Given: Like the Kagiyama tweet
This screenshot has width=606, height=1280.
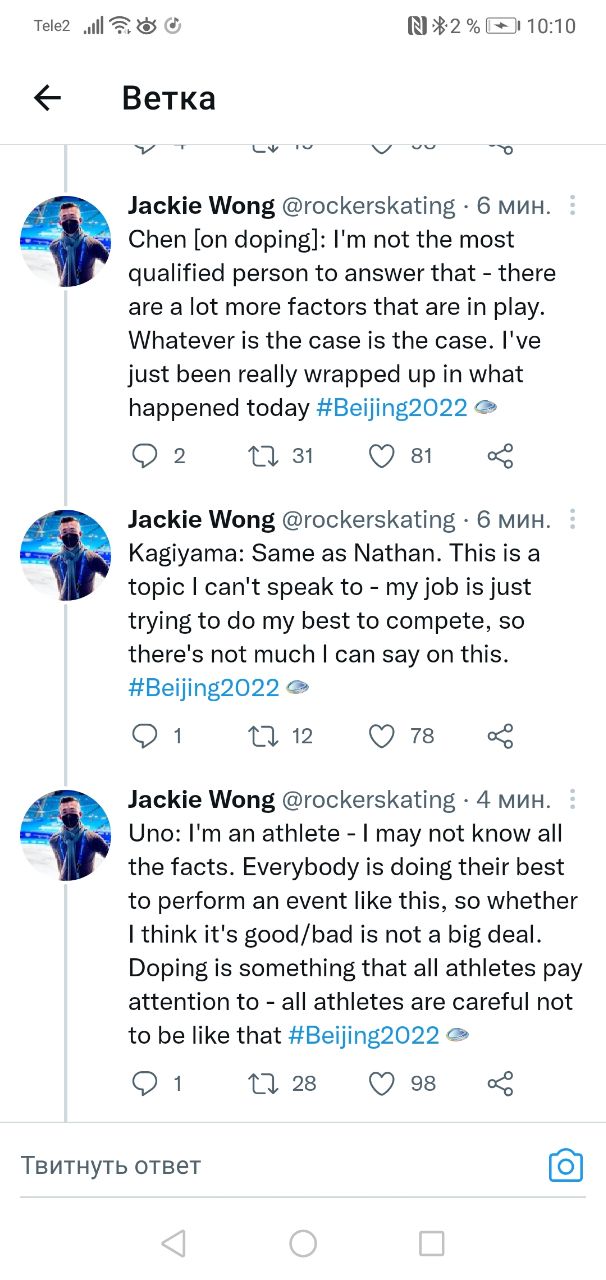Looking at the screenshot, I should click(382, 736).
